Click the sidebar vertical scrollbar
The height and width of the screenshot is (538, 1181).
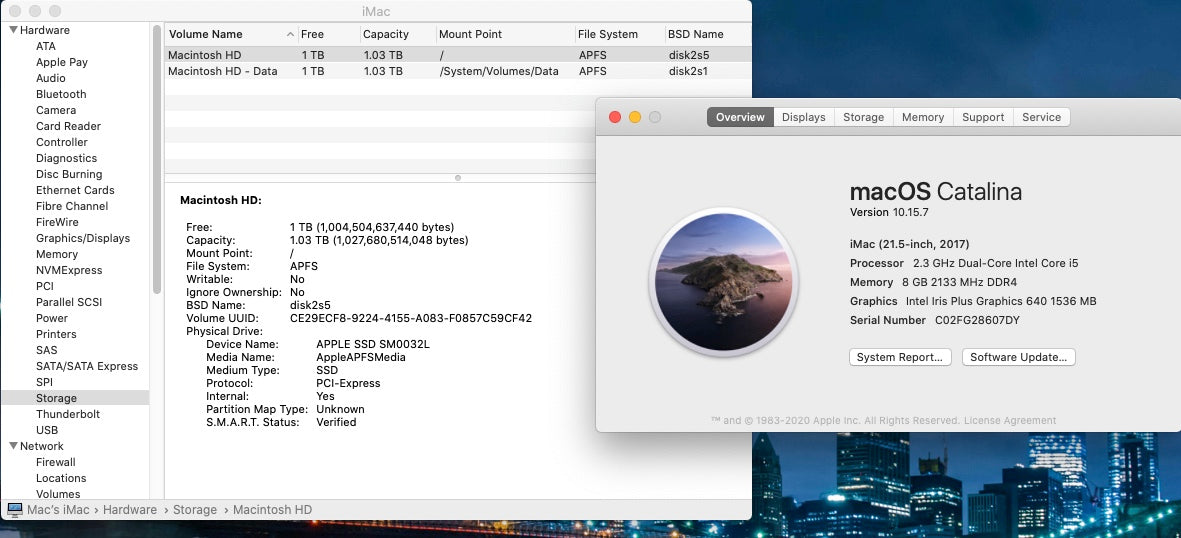click(157, 160)
